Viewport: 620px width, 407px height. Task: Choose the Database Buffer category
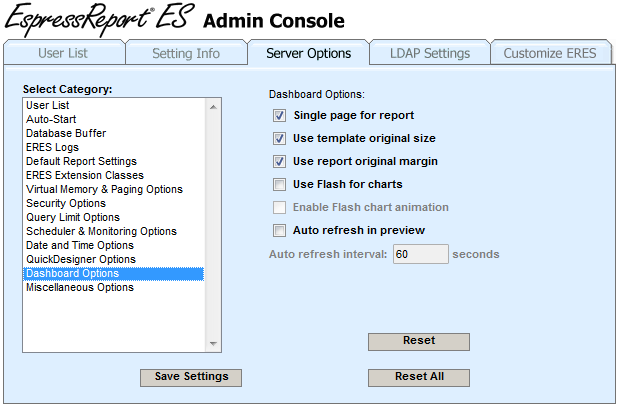tap(113, 133)
